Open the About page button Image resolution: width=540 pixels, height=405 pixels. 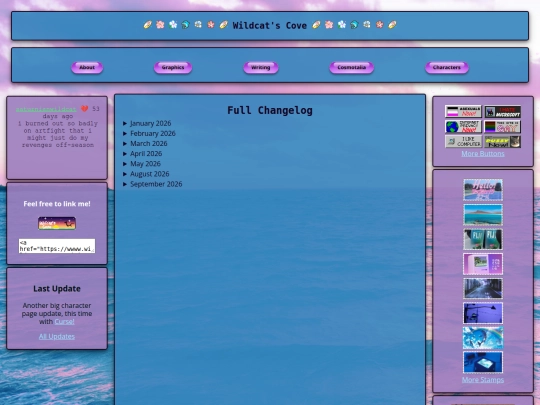[x=87, y=68]
